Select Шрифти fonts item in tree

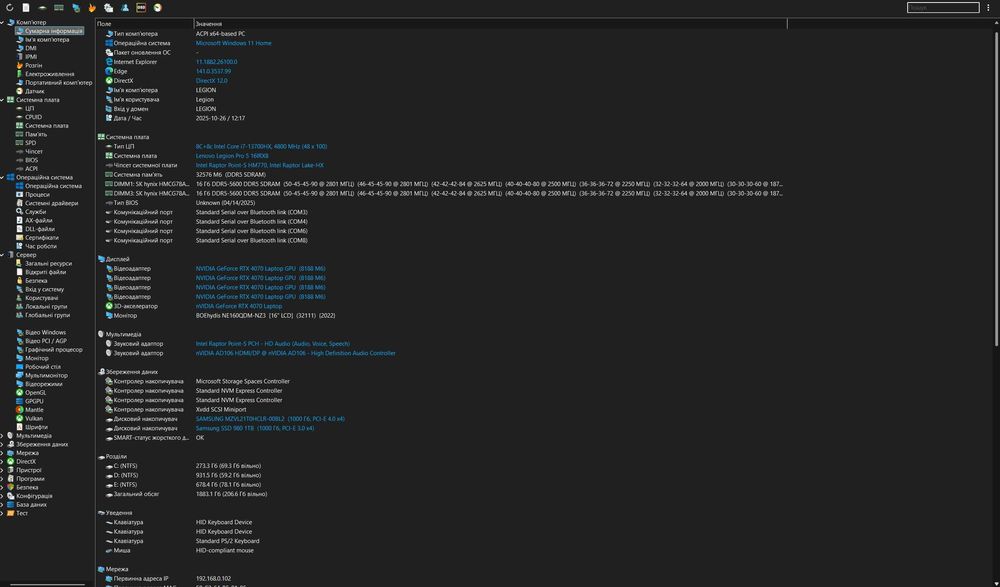click(32, 427)
